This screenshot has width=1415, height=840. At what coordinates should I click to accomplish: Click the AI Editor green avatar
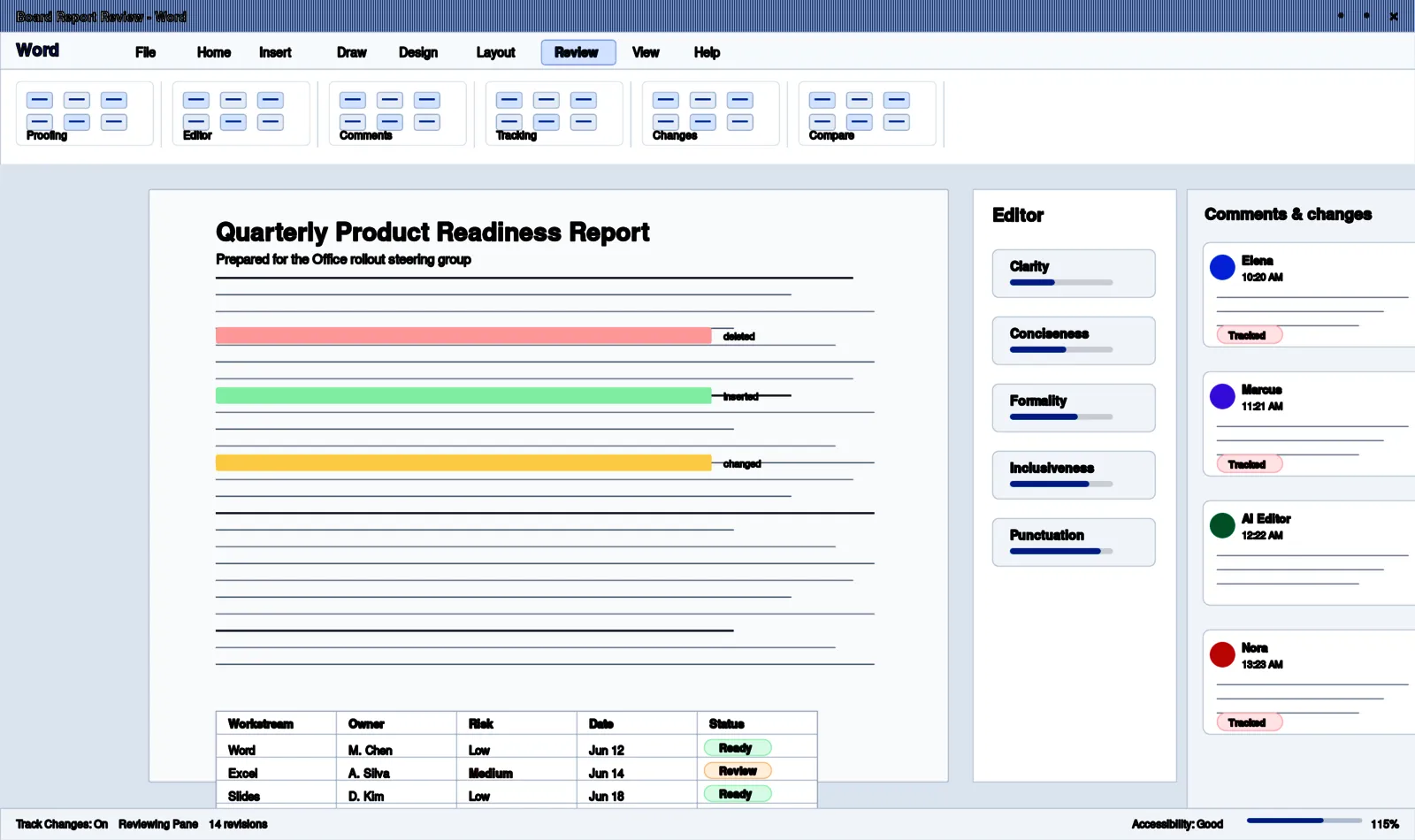tap(1222, 525)
